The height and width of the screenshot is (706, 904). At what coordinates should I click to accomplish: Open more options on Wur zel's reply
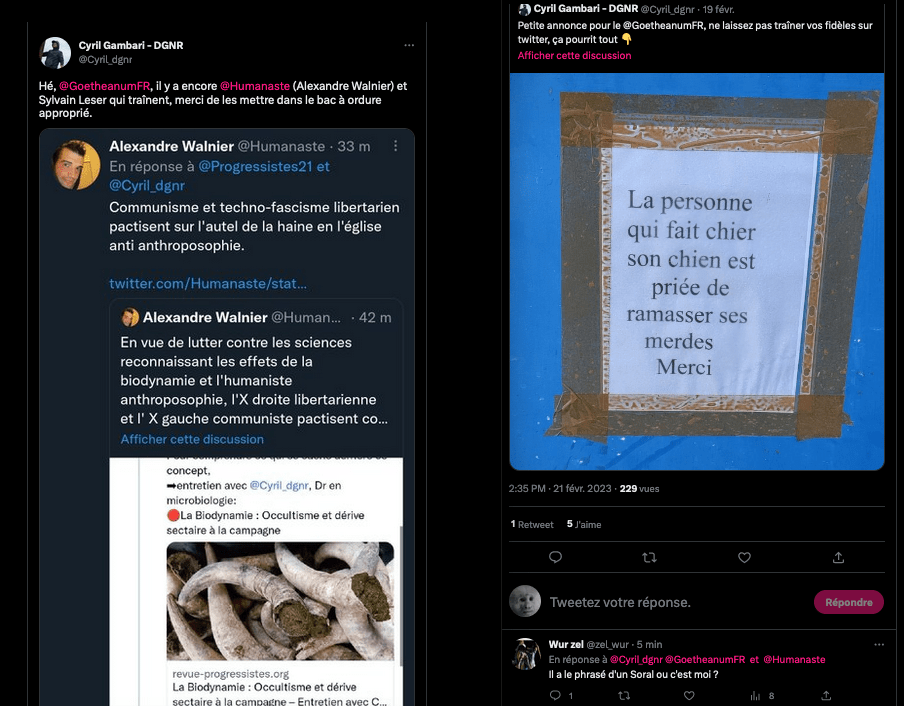(x=879, y=644)
